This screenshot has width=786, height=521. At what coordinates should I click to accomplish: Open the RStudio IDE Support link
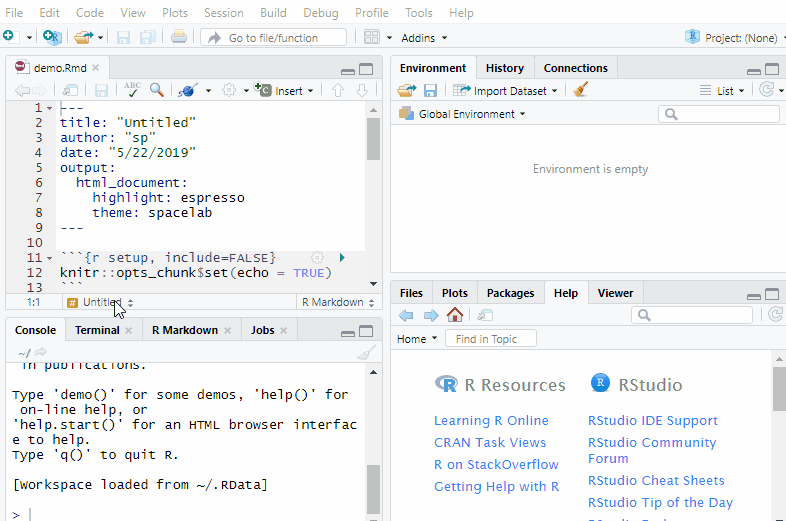point(653,420)
